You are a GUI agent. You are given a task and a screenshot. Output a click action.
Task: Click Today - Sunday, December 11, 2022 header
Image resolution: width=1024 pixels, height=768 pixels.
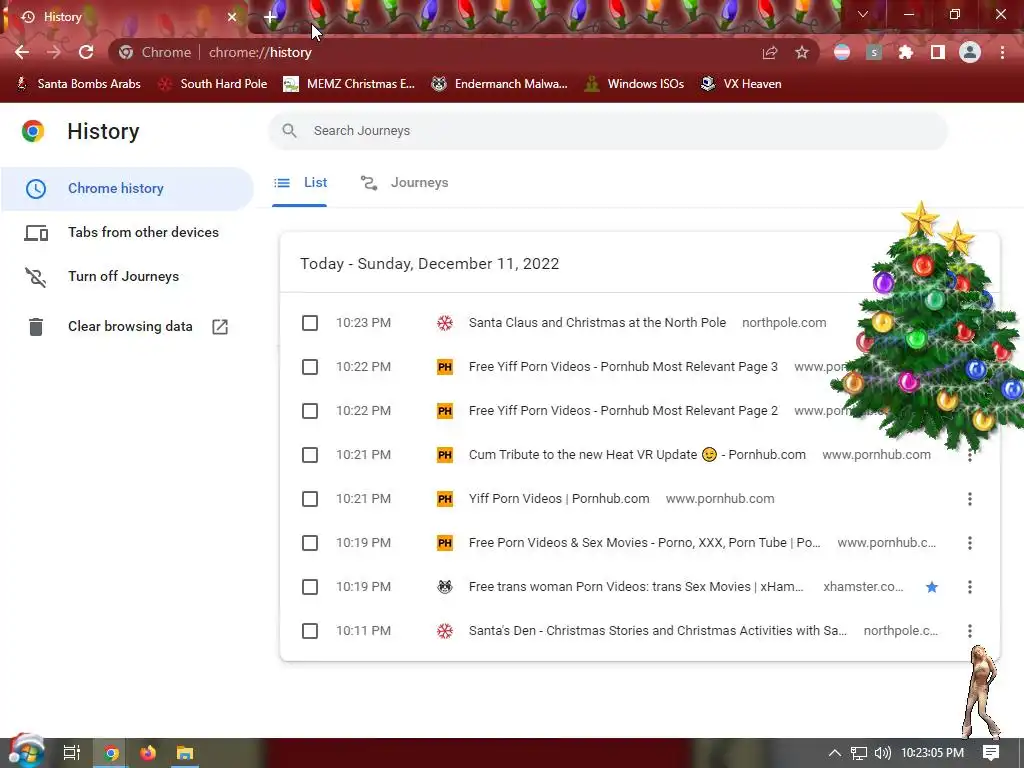coord(430,264)
